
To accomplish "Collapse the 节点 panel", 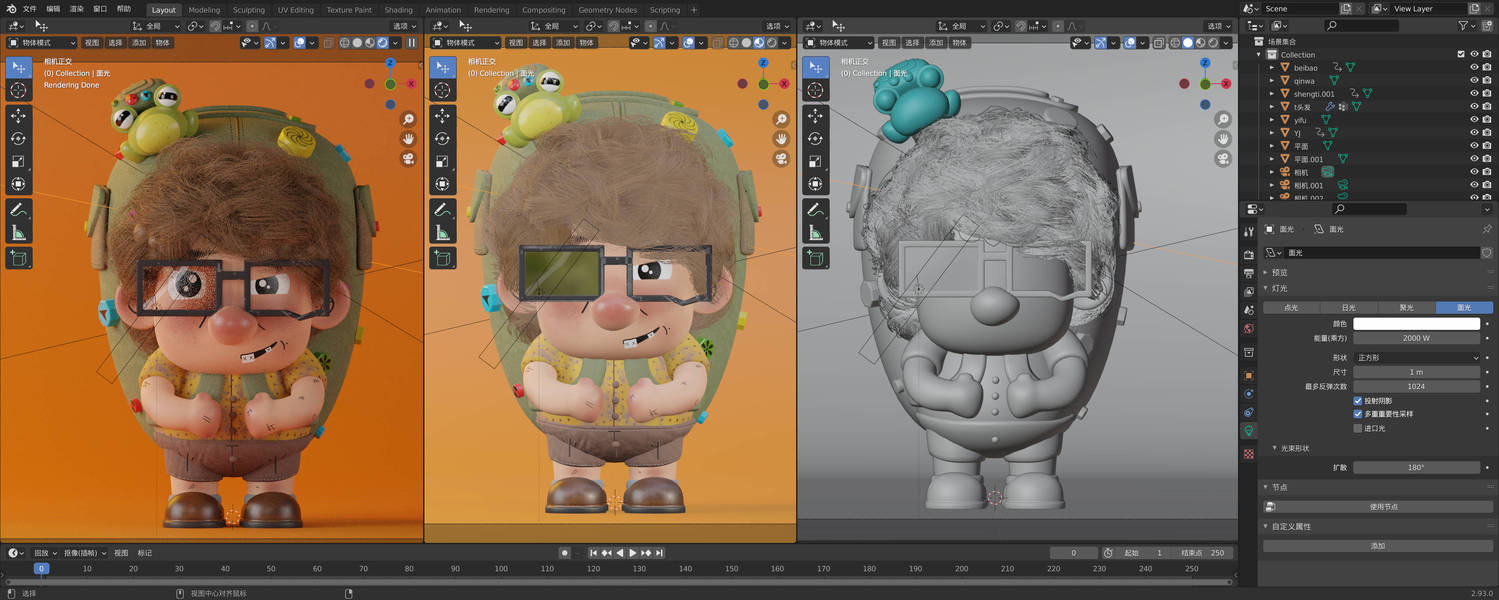I will click(x=1266, y=487).
